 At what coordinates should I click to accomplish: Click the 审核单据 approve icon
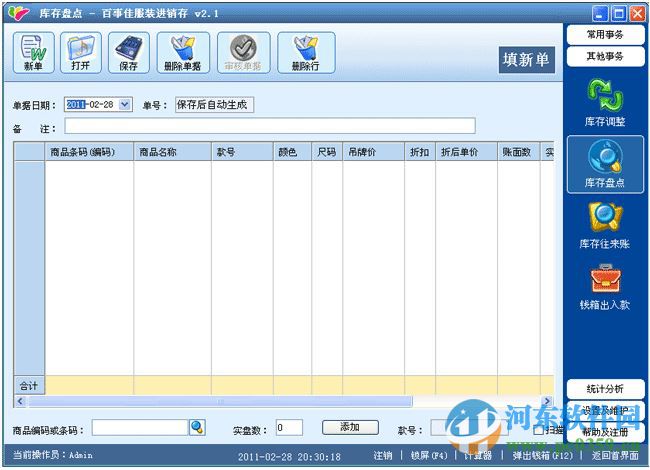(243, 53)
